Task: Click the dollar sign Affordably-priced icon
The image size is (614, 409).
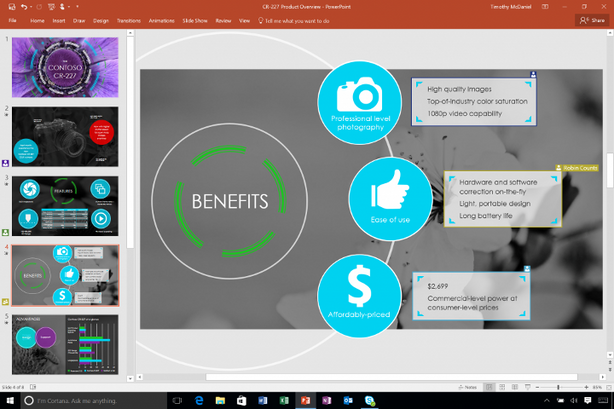Action: coord(360,289)
